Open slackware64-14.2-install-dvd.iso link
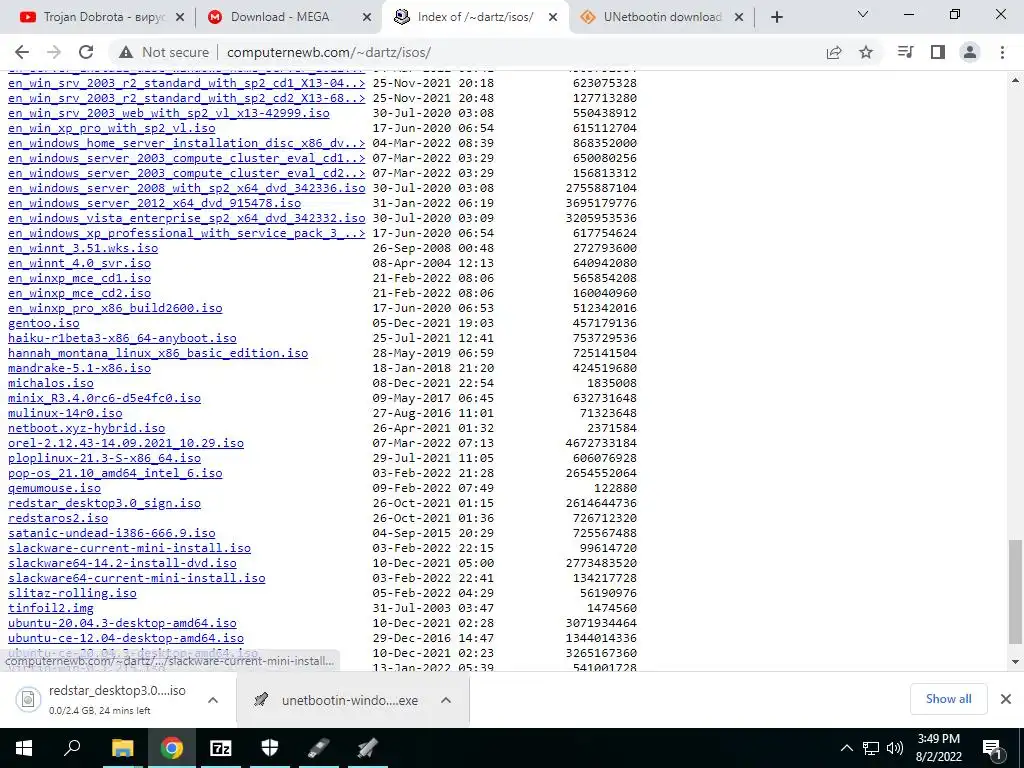1024x768 pixels. 122,563
